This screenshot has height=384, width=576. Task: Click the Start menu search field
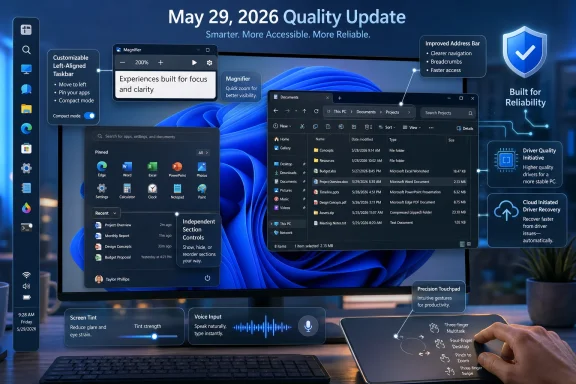[x=152, y=136]
